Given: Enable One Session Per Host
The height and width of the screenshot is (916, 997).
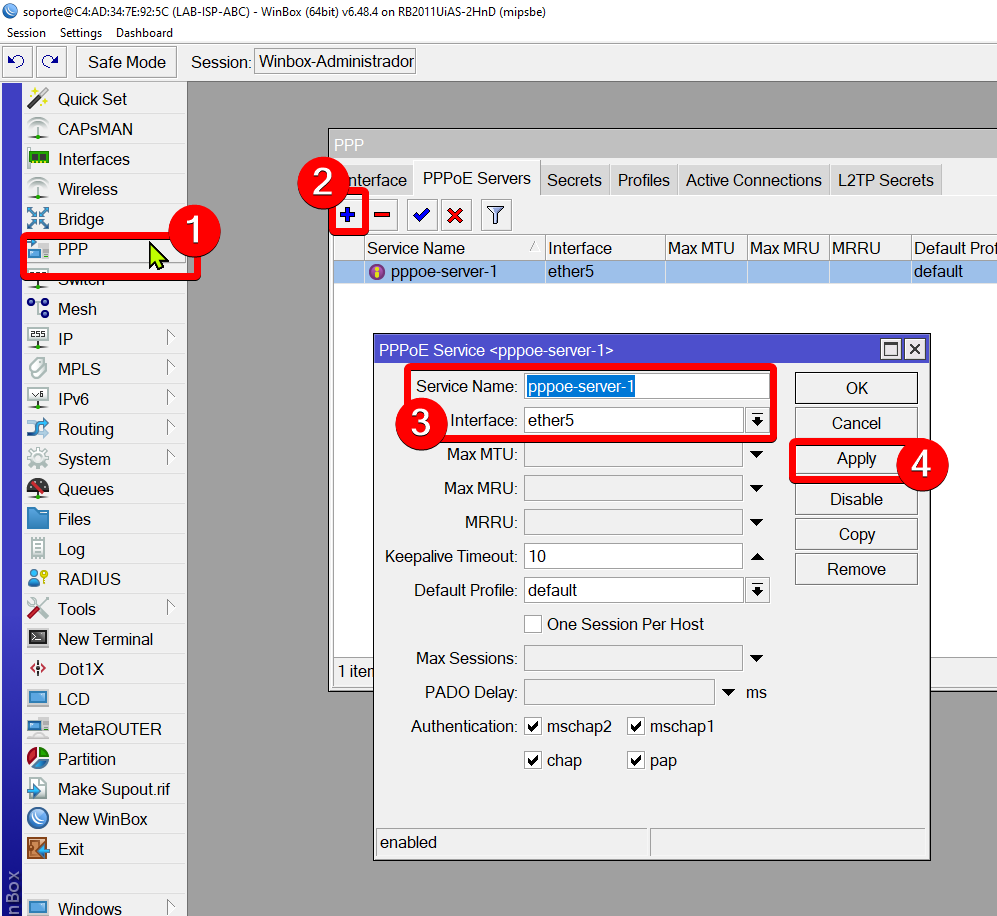Looking at the screenshot, I should (533, 624).
